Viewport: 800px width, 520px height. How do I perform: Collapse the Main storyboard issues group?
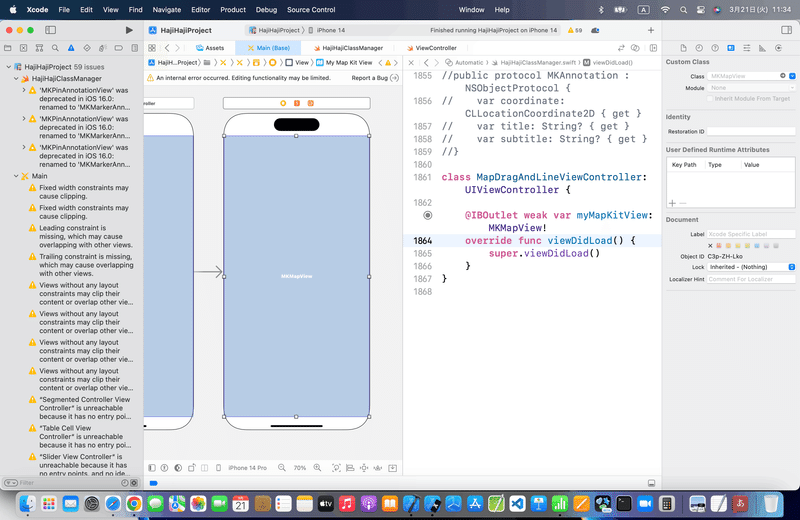coord(16,176)
